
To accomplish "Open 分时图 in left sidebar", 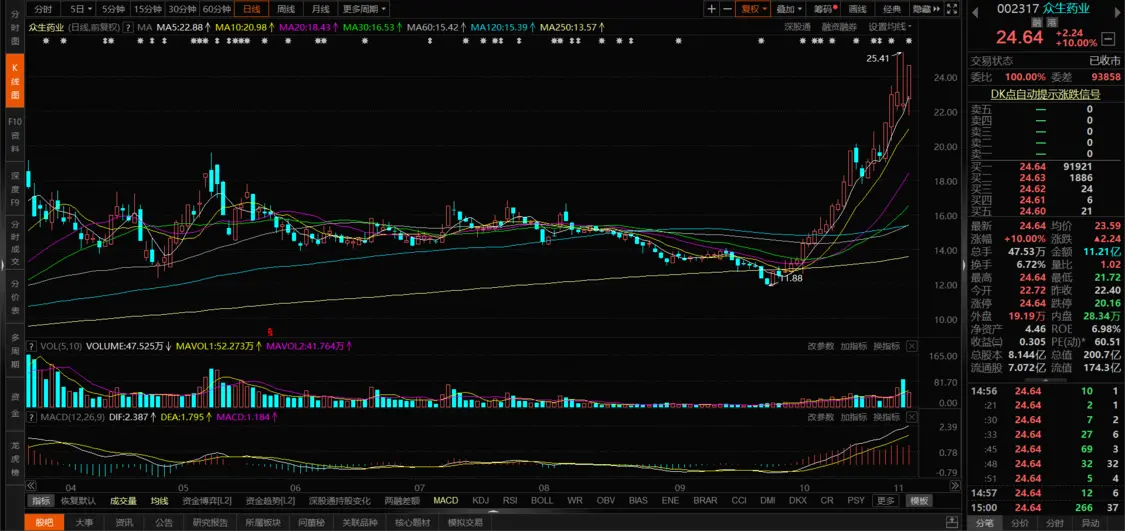I will point(15,29).
